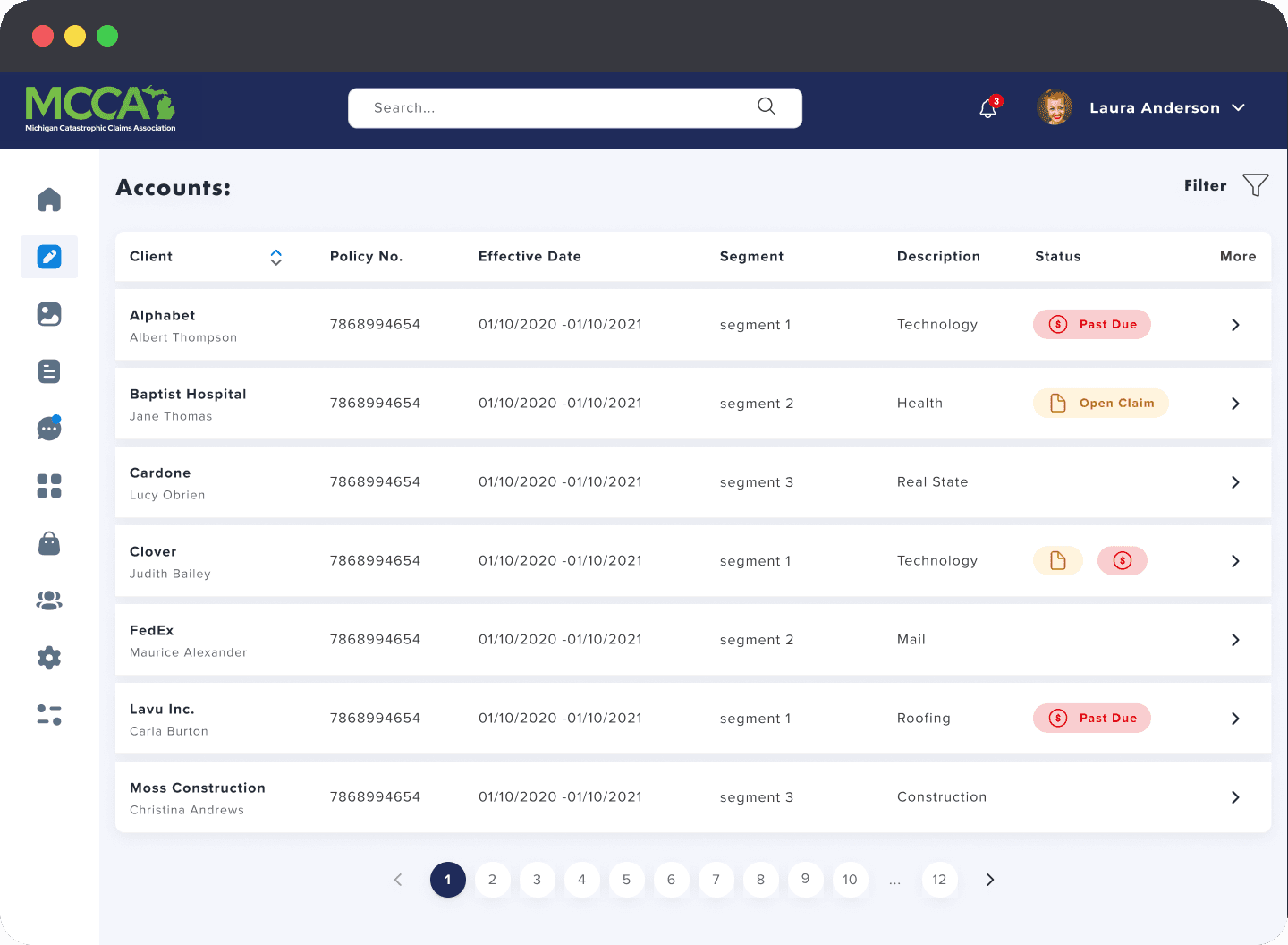Viewport: 1288px width, 945px height.
Task: Select the Moss Construction client name
Action: pos(198,788)
